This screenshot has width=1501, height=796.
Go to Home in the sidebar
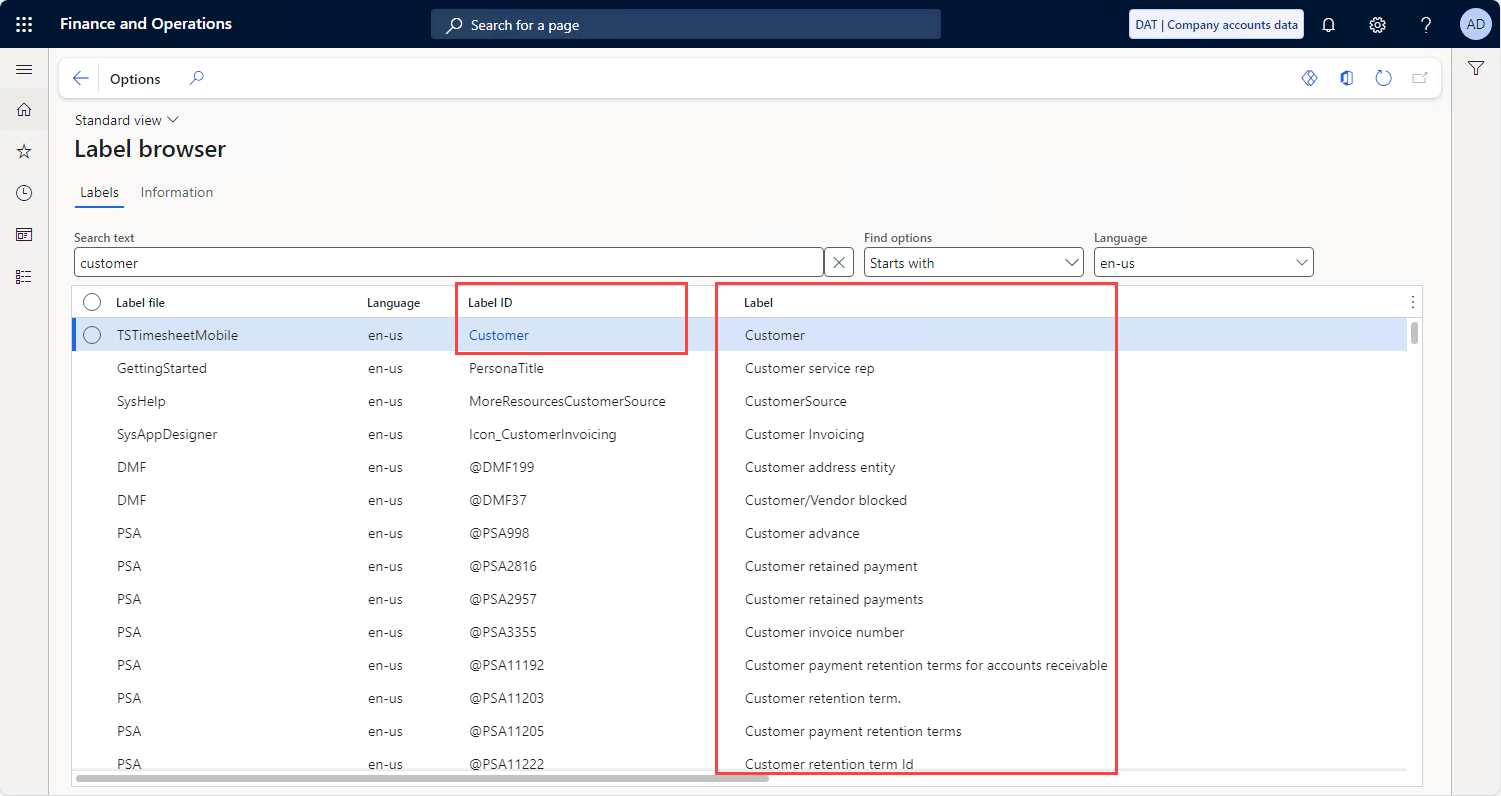(24, 110)
